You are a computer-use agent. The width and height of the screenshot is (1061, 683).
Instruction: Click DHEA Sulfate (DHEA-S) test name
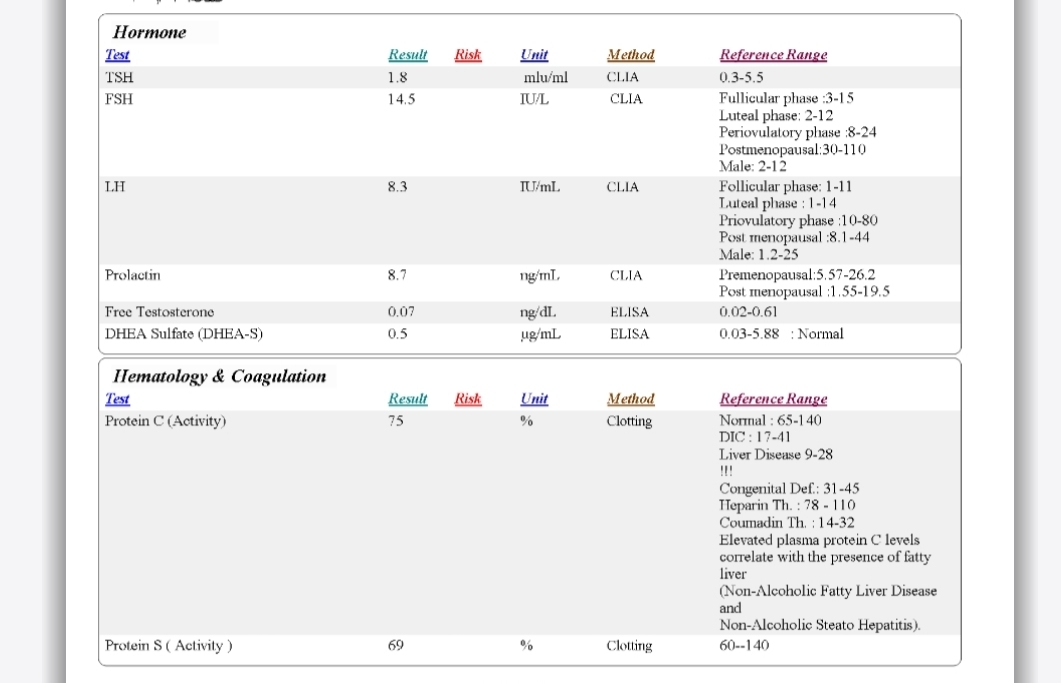[x=184, y=334]
